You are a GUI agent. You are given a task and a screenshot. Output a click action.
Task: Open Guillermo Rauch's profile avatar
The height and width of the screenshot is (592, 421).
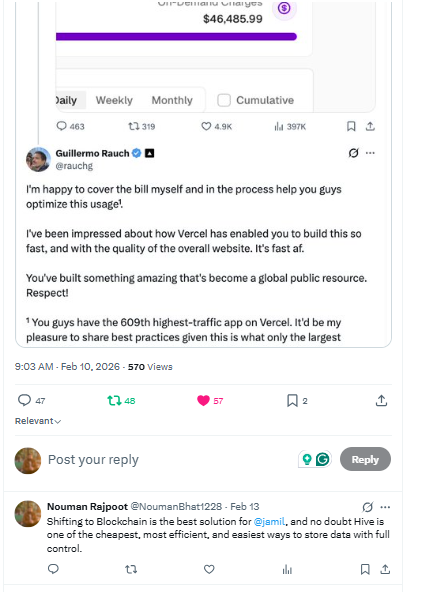38,159
